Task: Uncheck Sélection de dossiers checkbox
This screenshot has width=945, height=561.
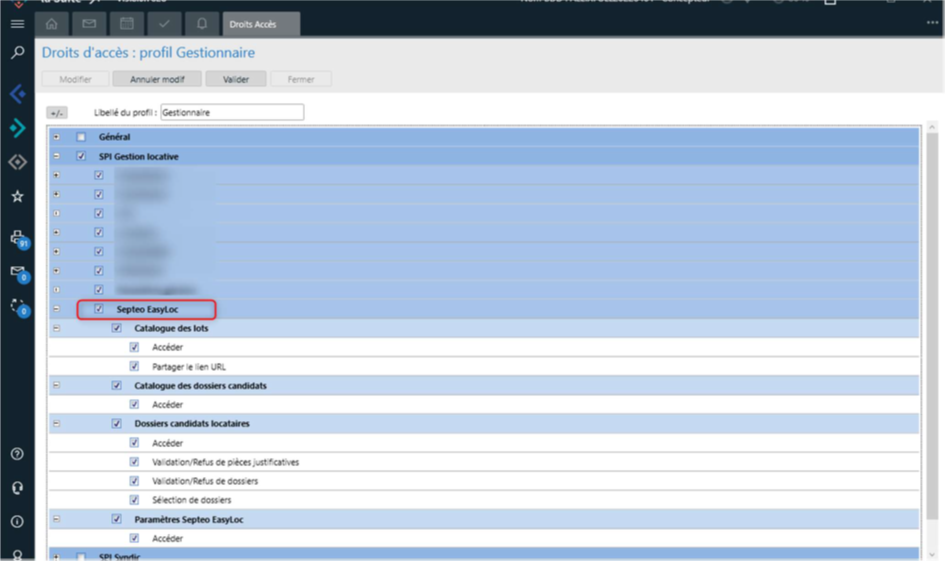Action: [134, 500]
